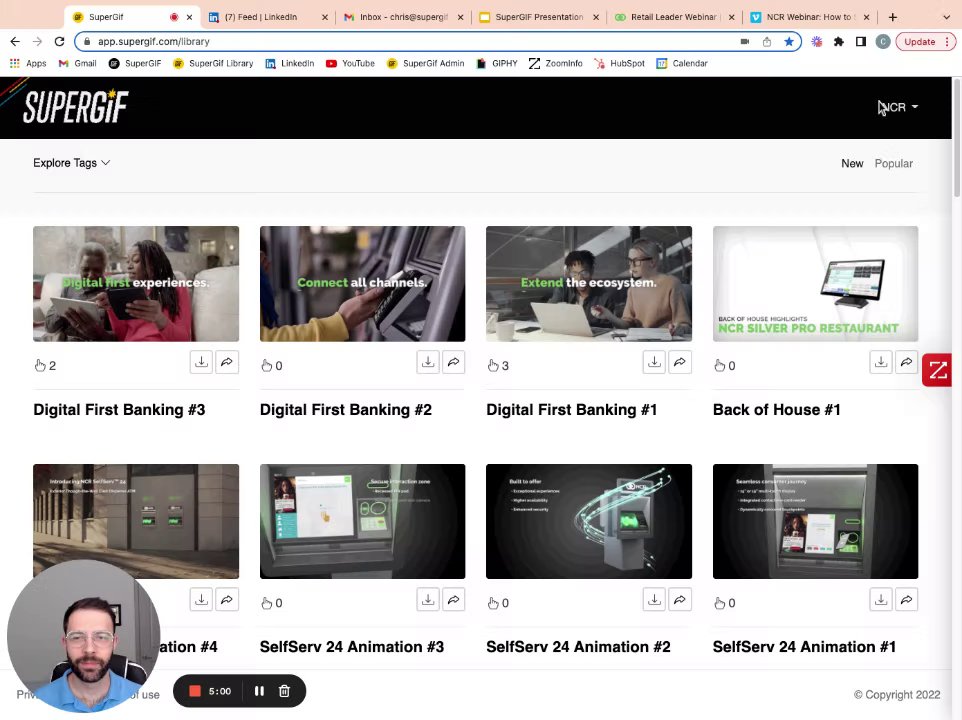Click the Digital First Banking #1 title
Viewport: 962px width, 720px height.
(572, 410)
